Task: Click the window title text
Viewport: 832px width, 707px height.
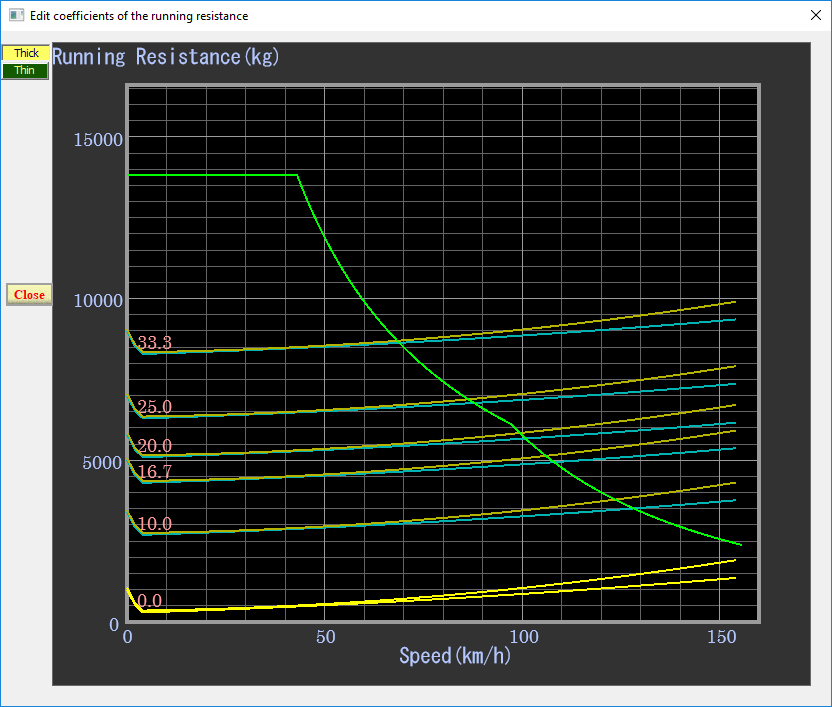Action: click(139, 16)
